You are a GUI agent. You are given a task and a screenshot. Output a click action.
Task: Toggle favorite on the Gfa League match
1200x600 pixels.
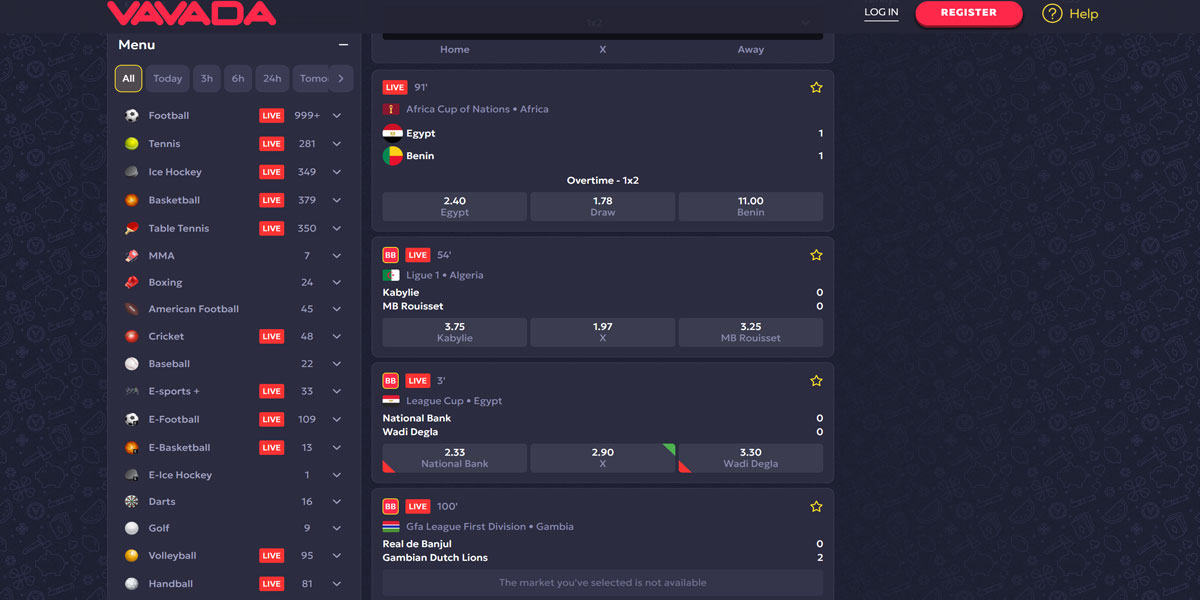(x=816, y=506)
